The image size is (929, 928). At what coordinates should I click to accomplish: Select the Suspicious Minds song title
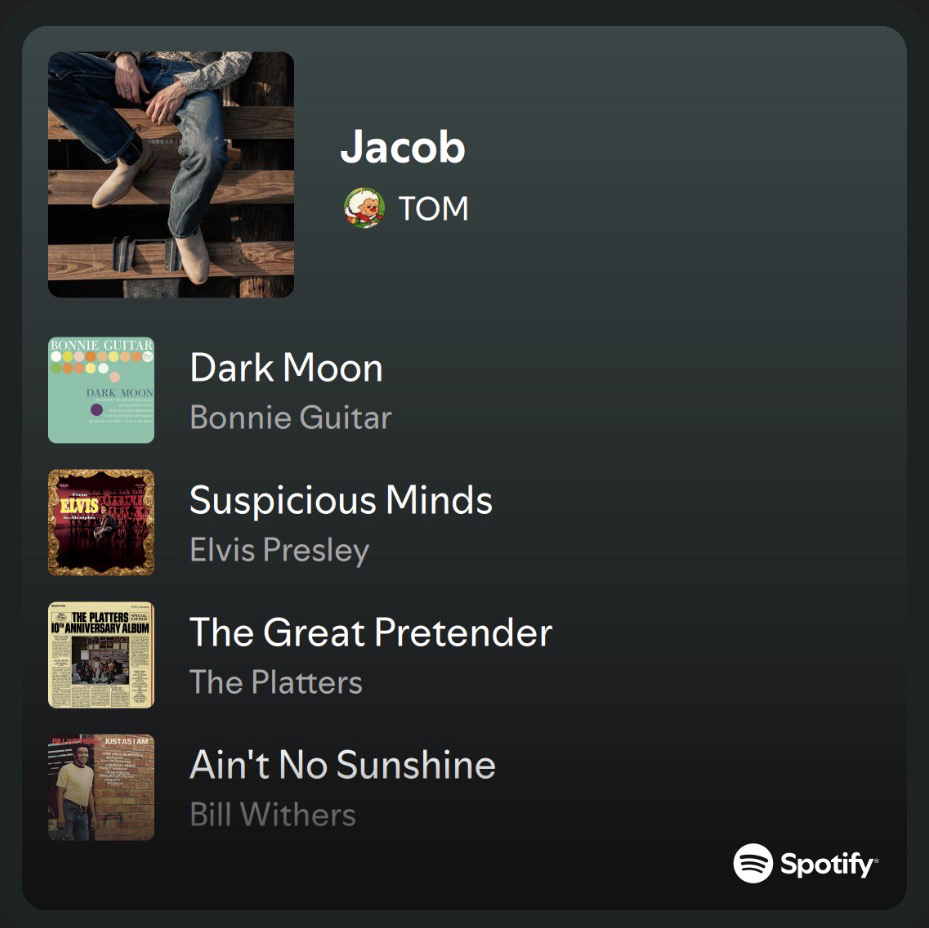(x=341, y=500)
